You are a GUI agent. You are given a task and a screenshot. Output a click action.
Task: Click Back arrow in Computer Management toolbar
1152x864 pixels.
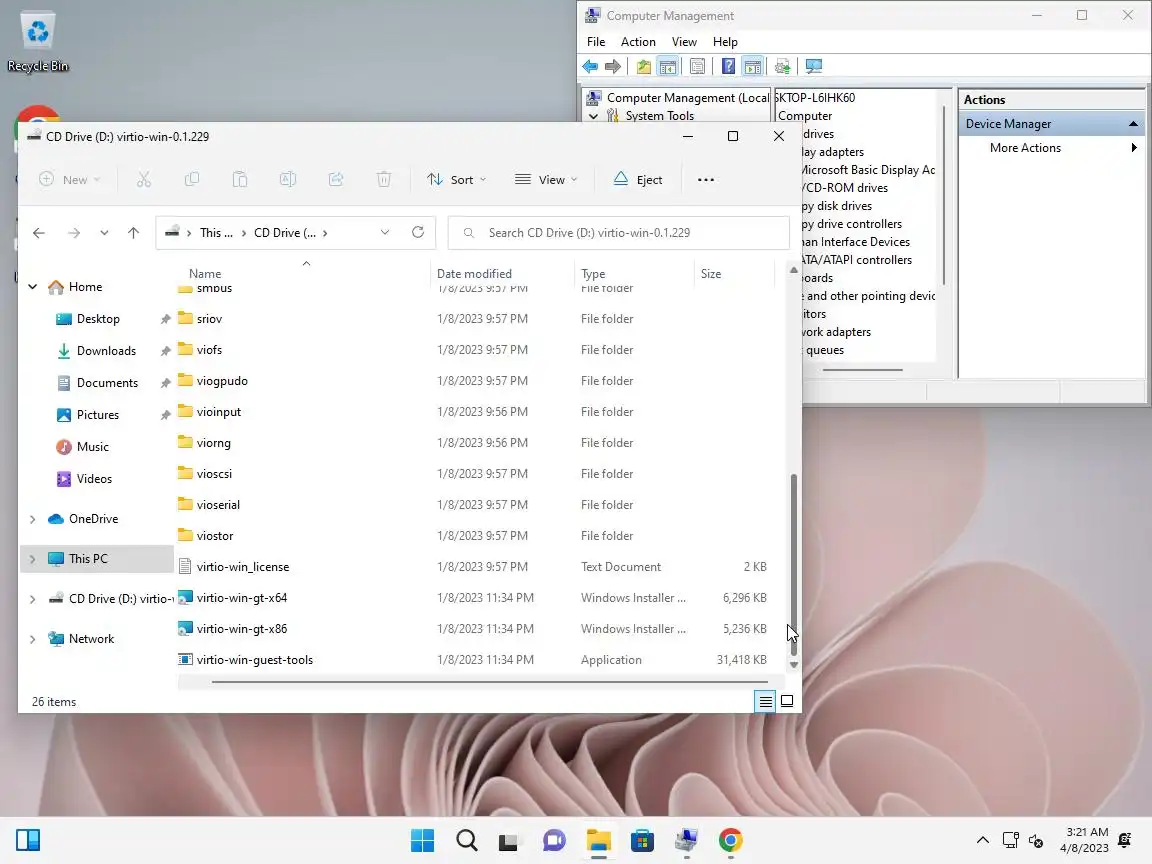coord(590,67)
